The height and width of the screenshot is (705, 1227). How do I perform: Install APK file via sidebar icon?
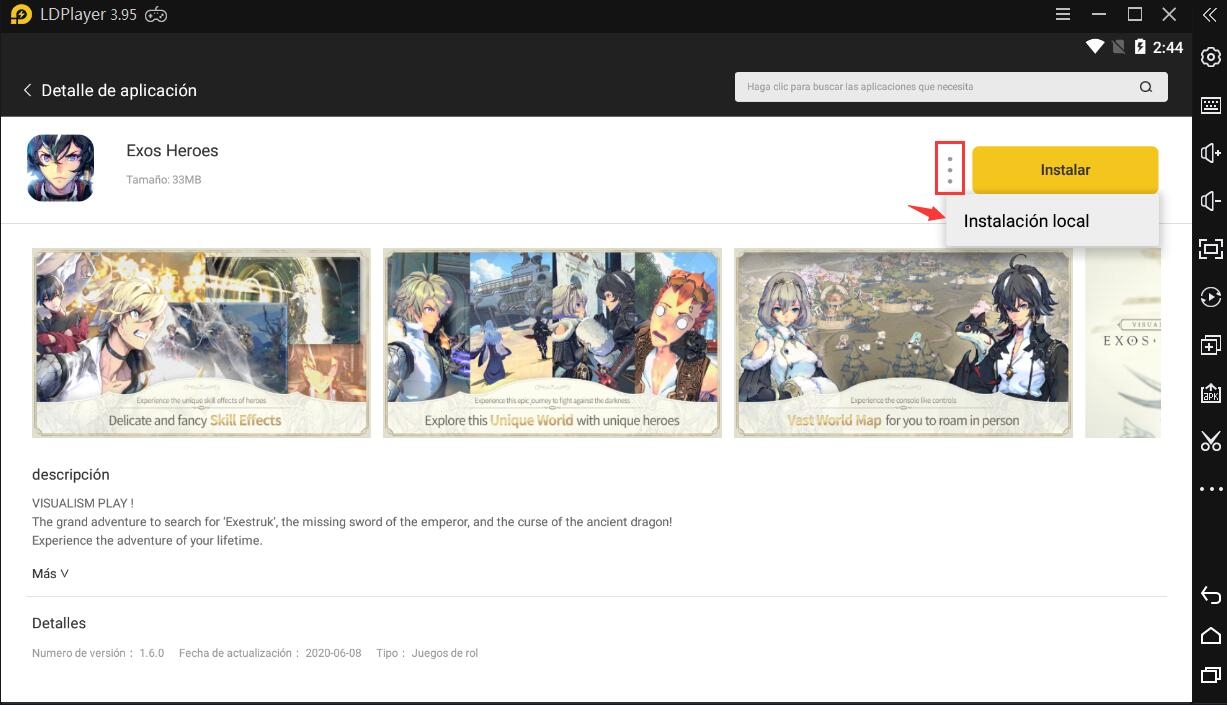(x=1210, y=393)
